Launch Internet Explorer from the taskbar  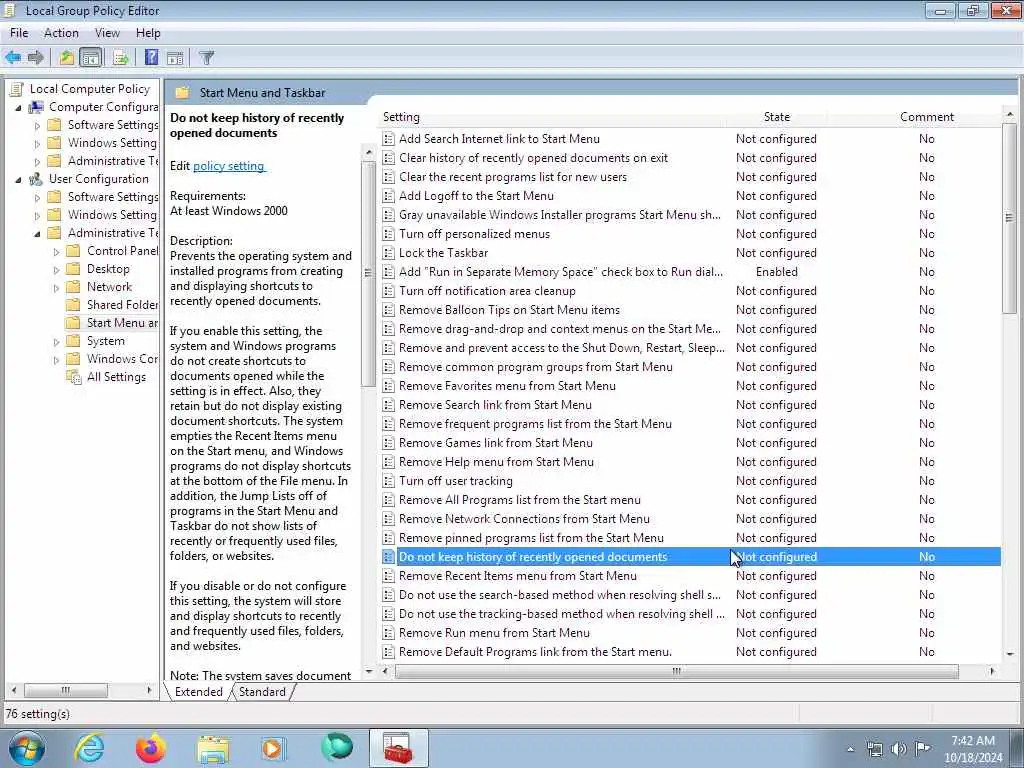click(89, 748)
